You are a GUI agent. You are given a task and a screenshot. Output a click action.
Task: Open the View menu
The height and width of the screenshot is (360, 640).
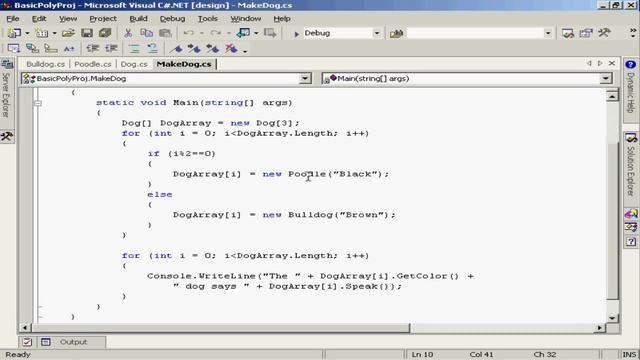pyautogui.click(x=68, y=19)
